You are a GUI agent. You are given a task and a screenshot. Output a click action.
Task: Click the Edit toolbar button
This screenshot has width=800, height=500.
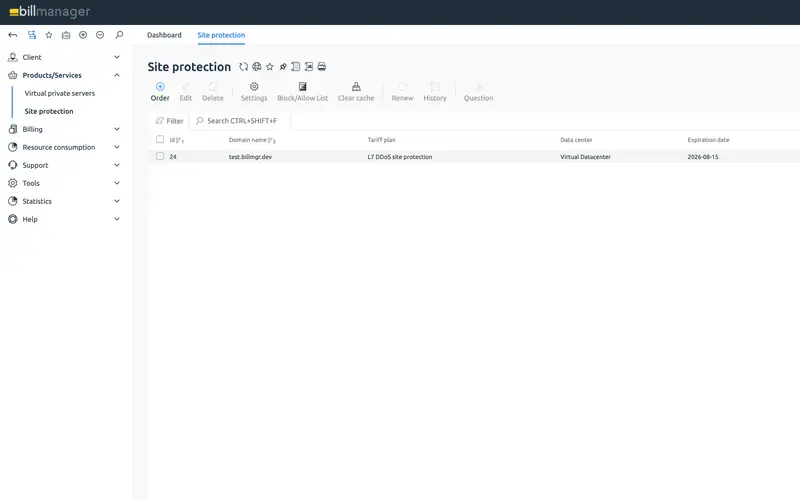186,92
